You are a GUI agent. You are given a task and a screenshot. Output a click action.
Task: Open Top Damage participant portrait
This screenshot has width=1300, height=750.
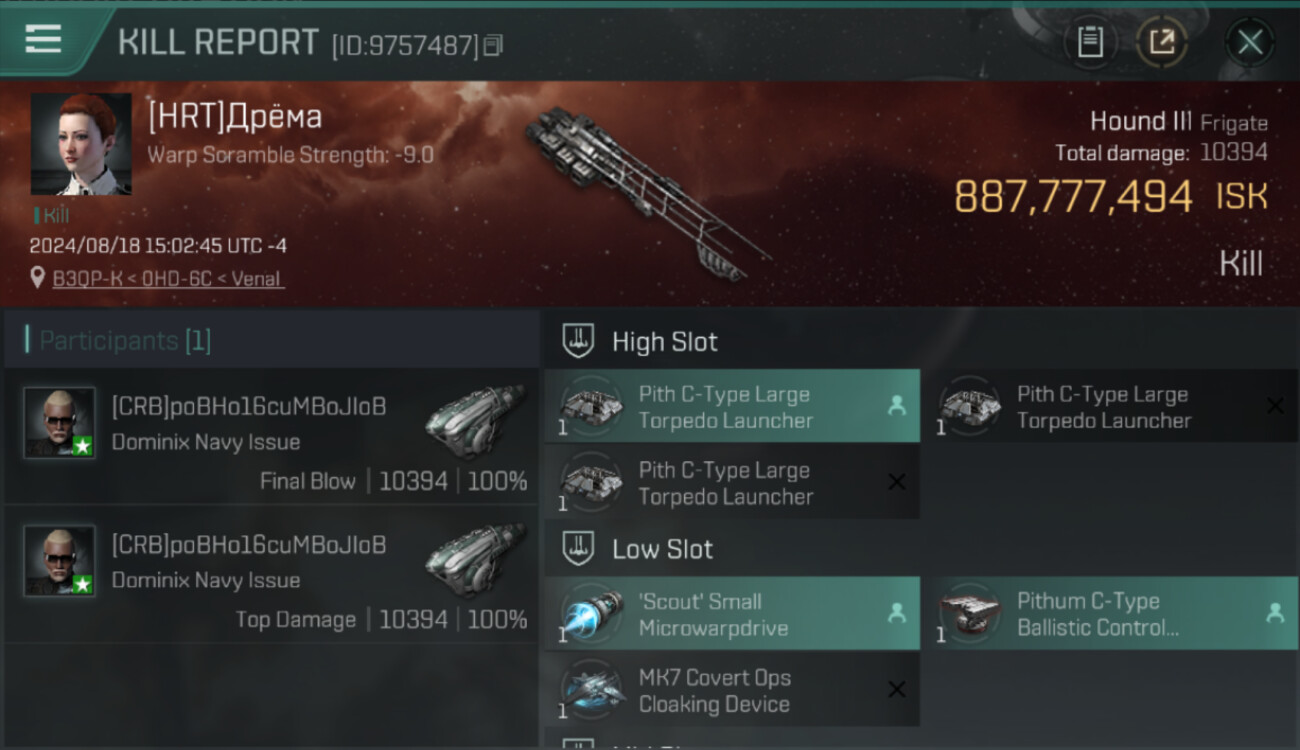(60, 561)
